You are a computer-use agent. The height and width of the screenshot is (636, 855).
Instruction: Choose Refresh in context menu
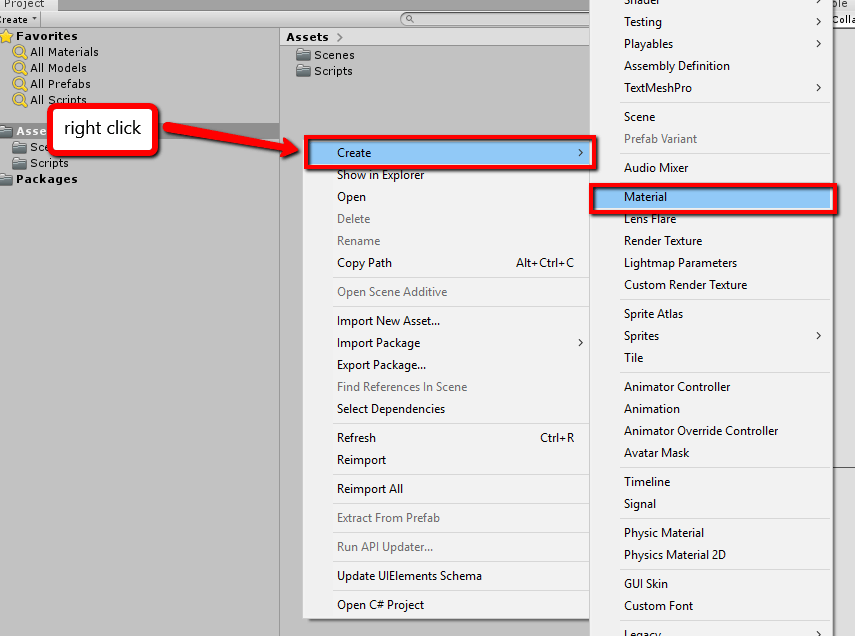[356, 438]
